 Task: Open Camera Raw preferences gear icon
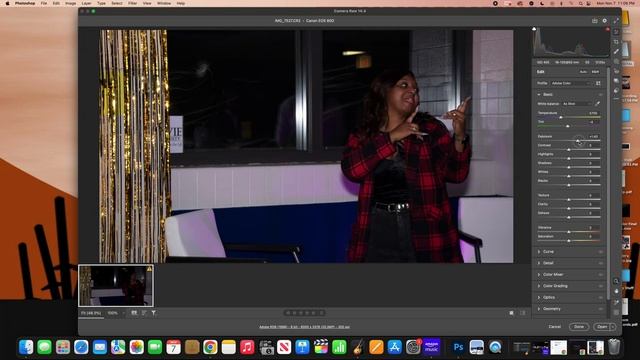pyautogui.click(x=604, y=20)
